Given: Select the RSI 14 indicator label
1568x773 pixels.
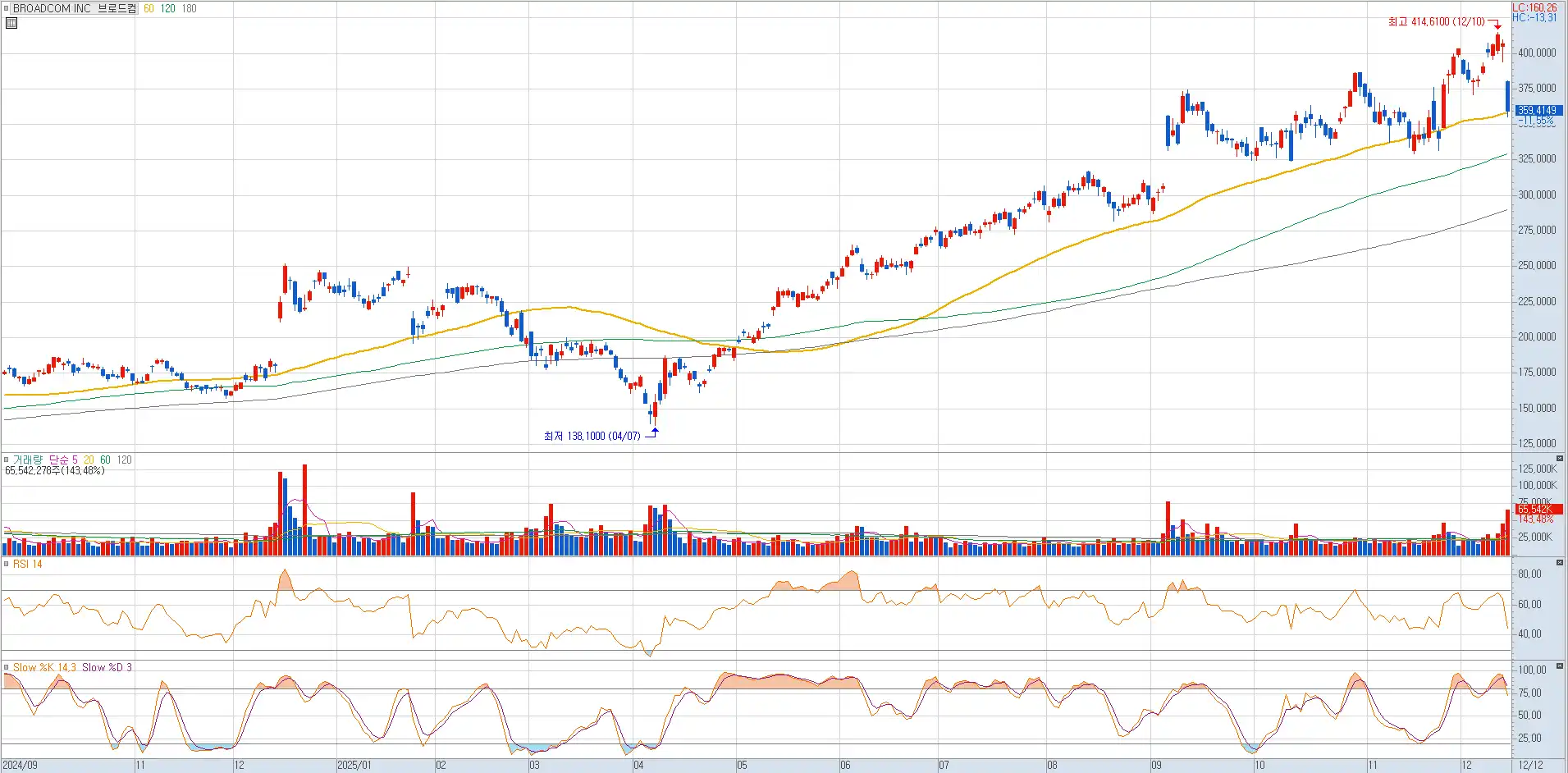Looking at the screenshot, I should point(27,564).
